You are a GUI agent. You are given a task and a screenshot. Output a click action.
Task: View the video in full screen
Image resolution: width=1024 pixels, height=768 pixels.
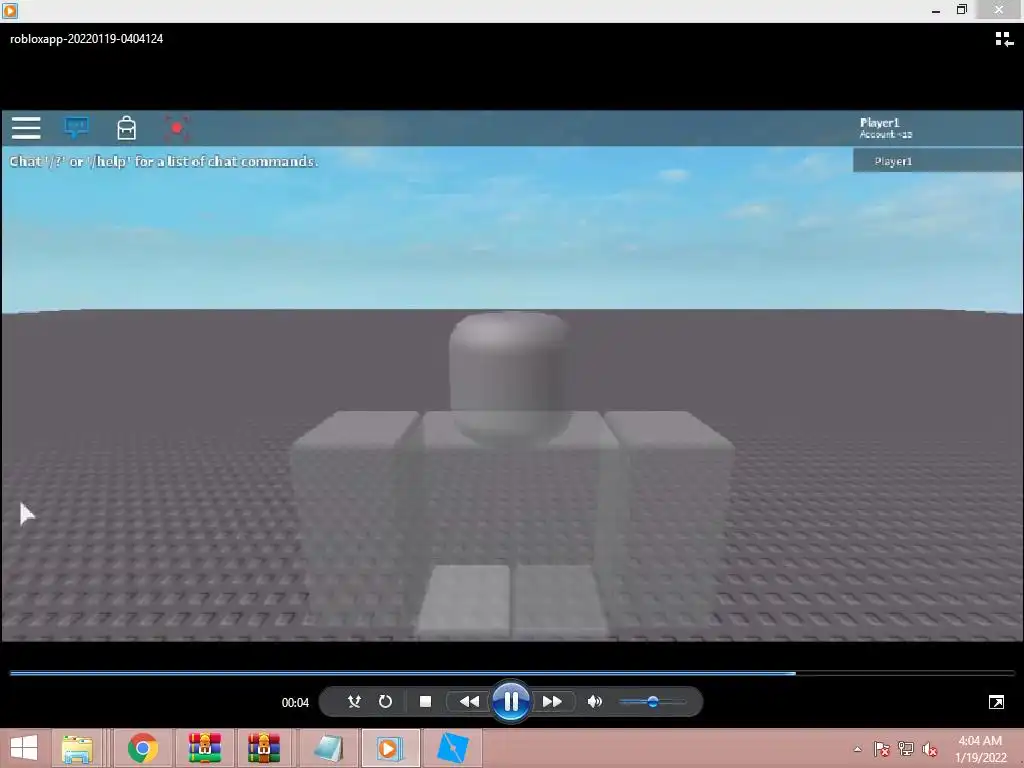pyautogui.click(x=996, y=702)
